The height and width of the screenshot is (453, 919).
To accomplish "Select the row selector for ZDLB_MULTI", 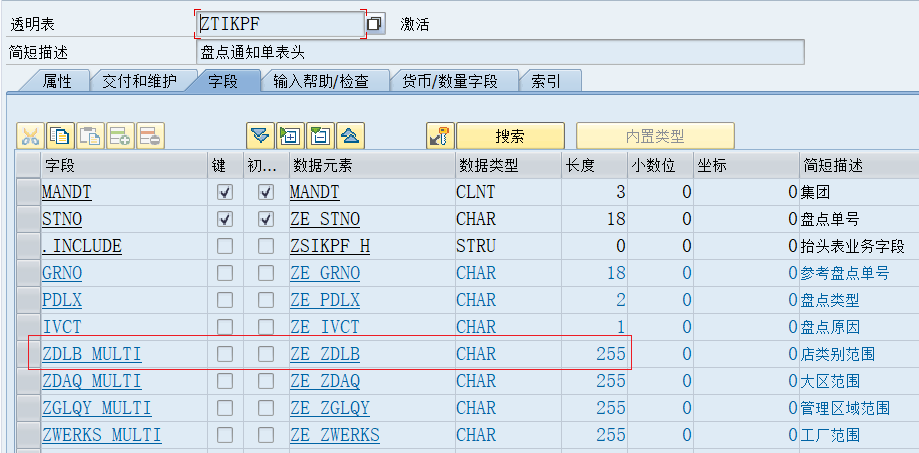I will [28, 354].
